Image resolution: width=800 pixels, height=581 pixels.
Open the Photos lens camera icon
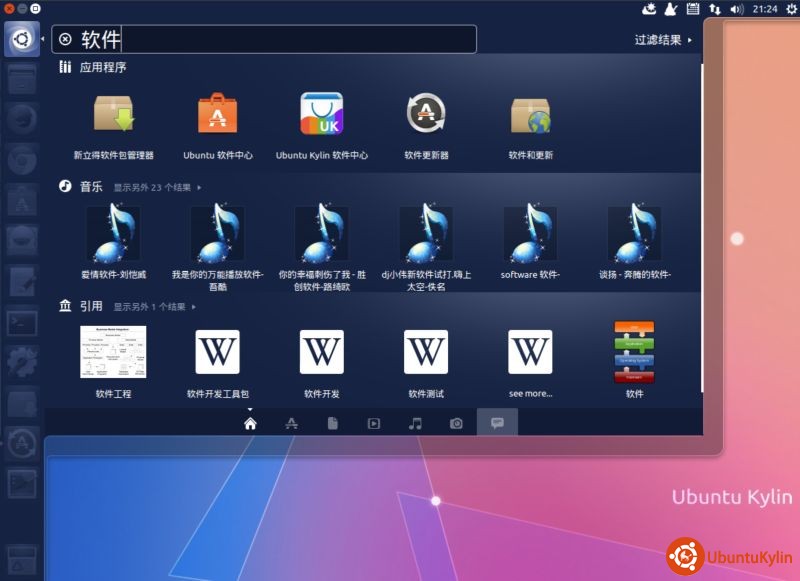click(456, 423)
